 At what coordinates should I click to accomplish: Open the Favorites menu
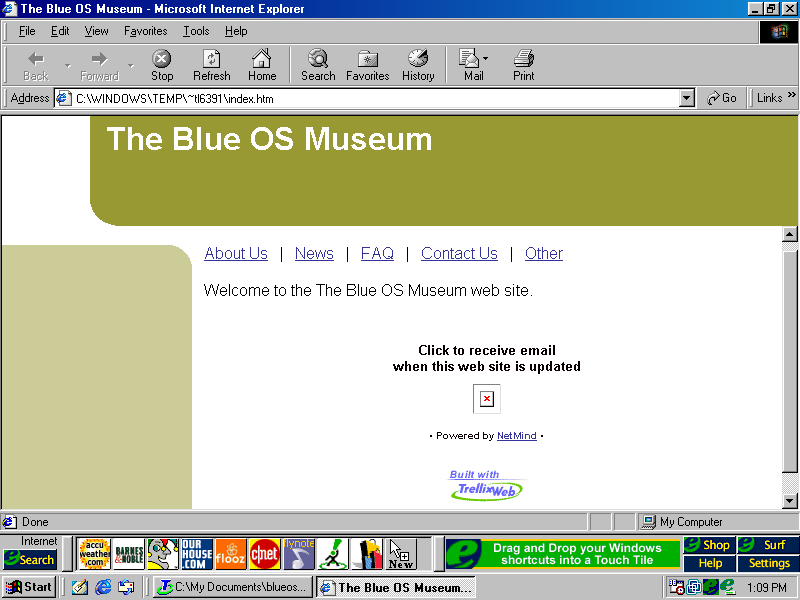point(145,31)
